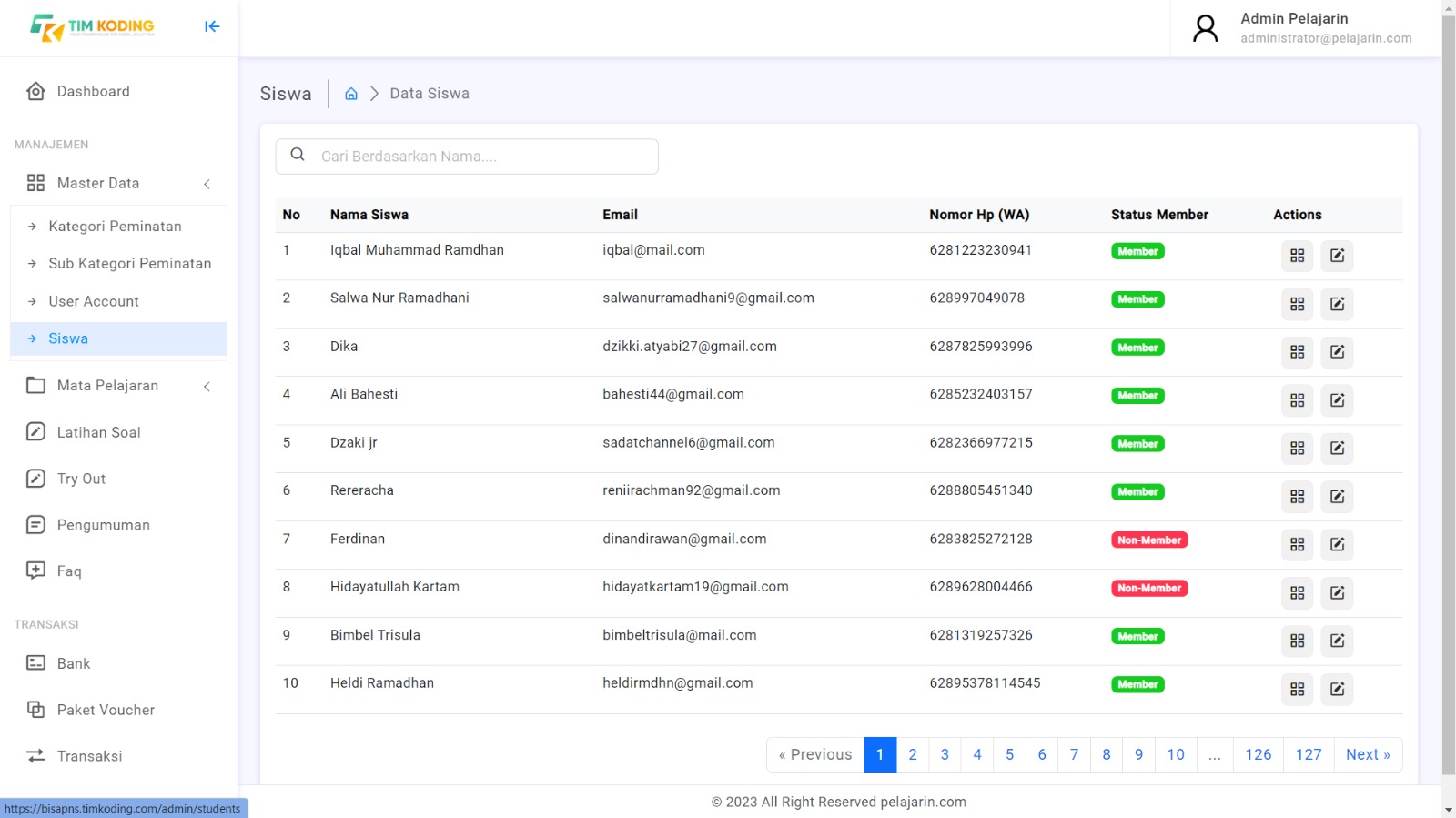Click the Nama Siswa column header
The height and width of the screenshot is (818, 1456).
click(x=369, y=215)
